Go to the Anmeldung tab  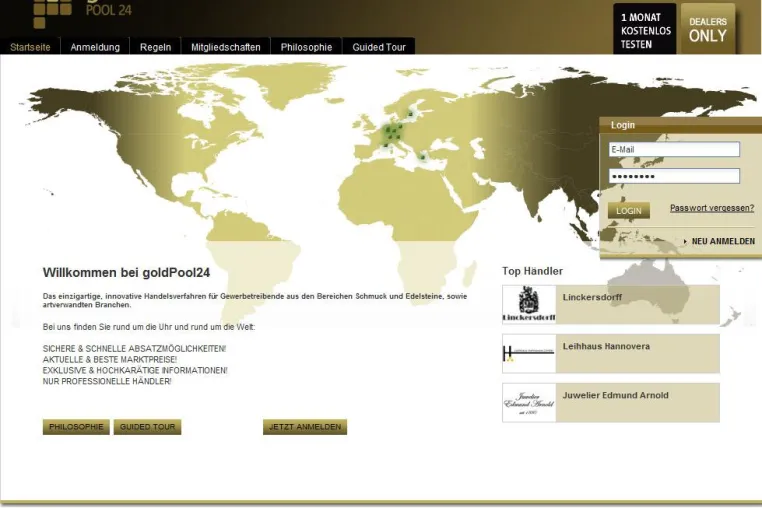(95, 47)
